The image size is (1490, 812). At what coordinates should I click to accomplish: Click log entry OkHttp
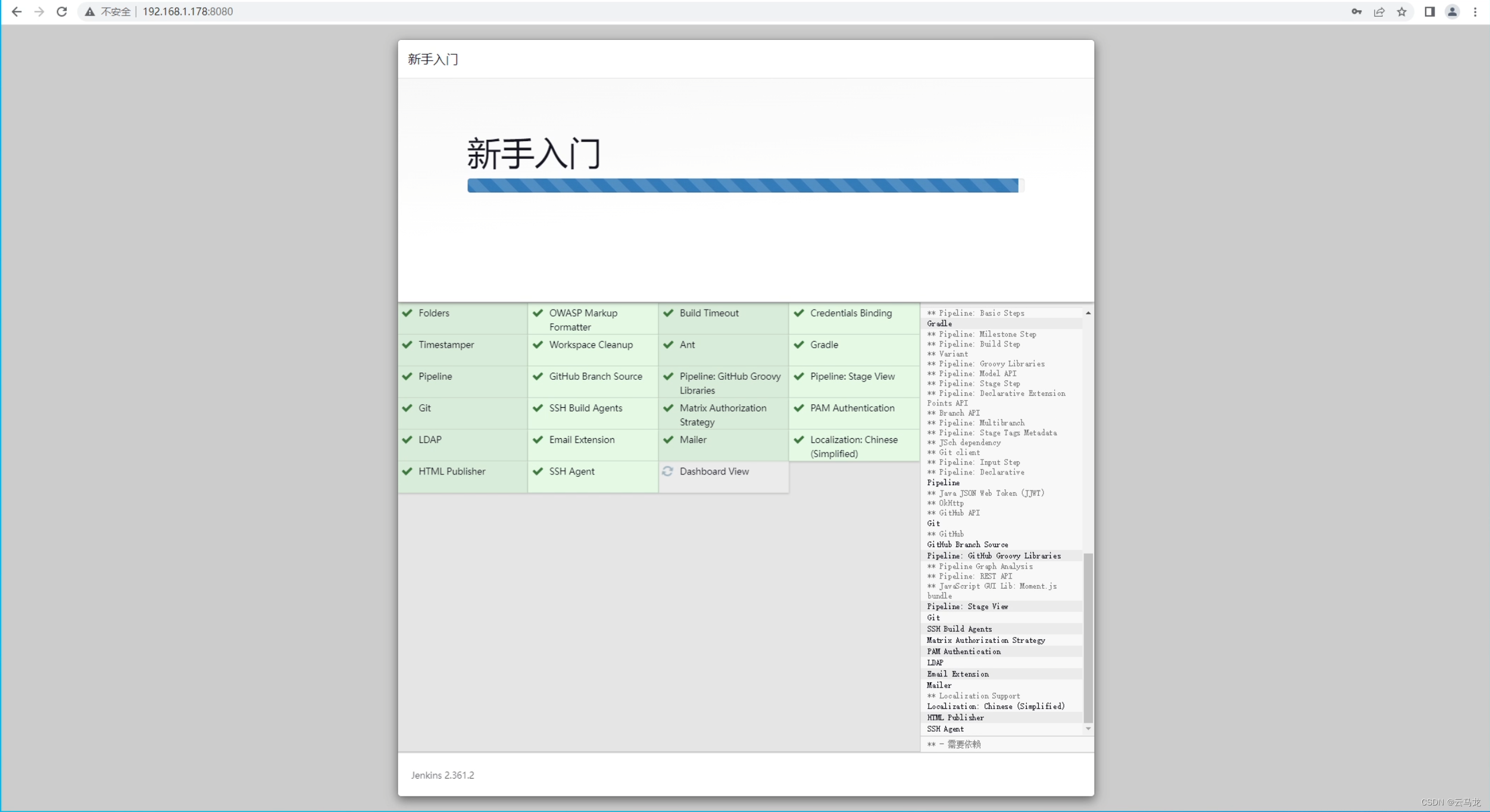(x=945, y=503)
